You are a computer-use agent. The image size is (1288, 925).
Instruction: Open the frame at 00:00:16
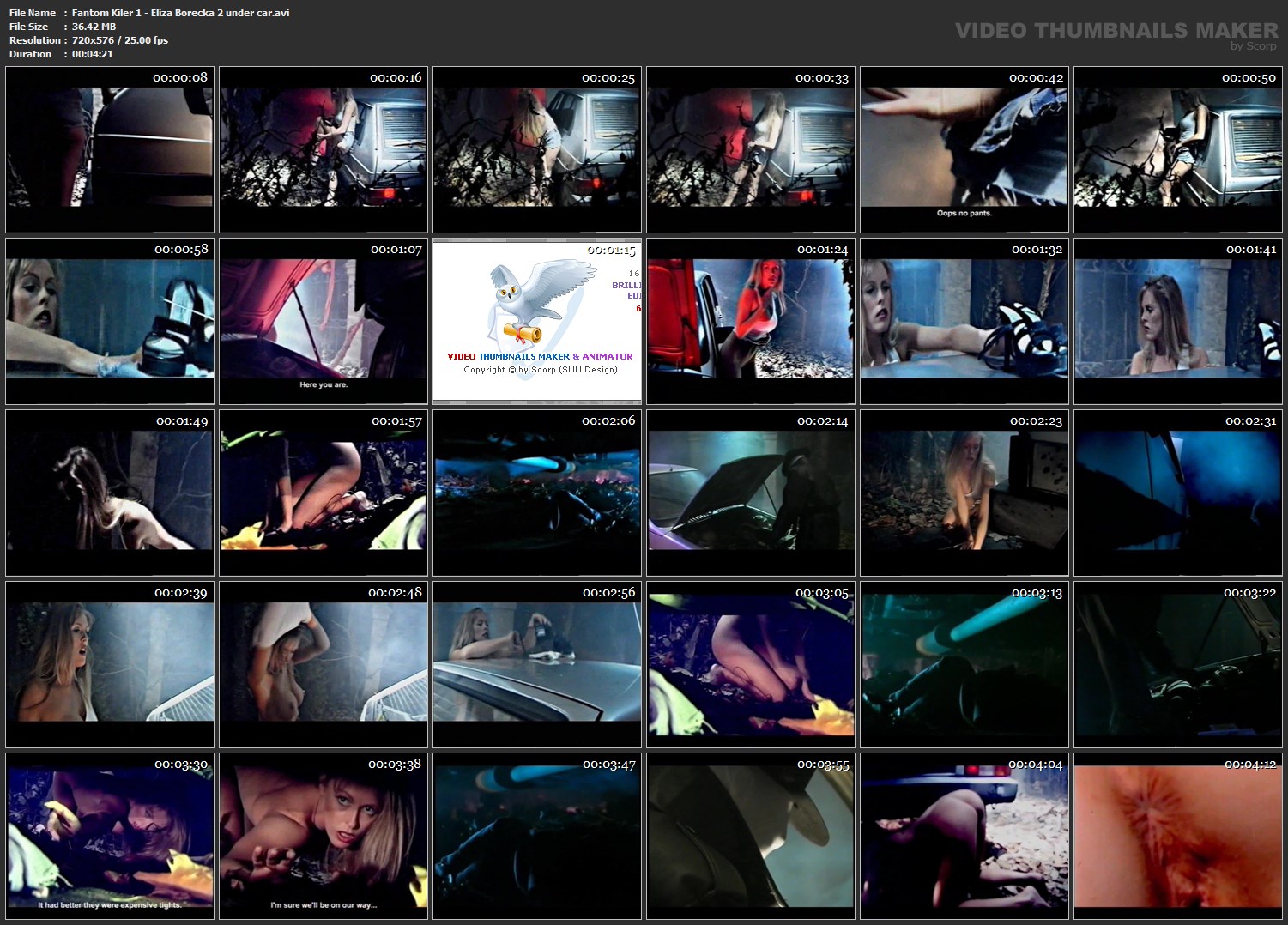[x=324, y=149]
